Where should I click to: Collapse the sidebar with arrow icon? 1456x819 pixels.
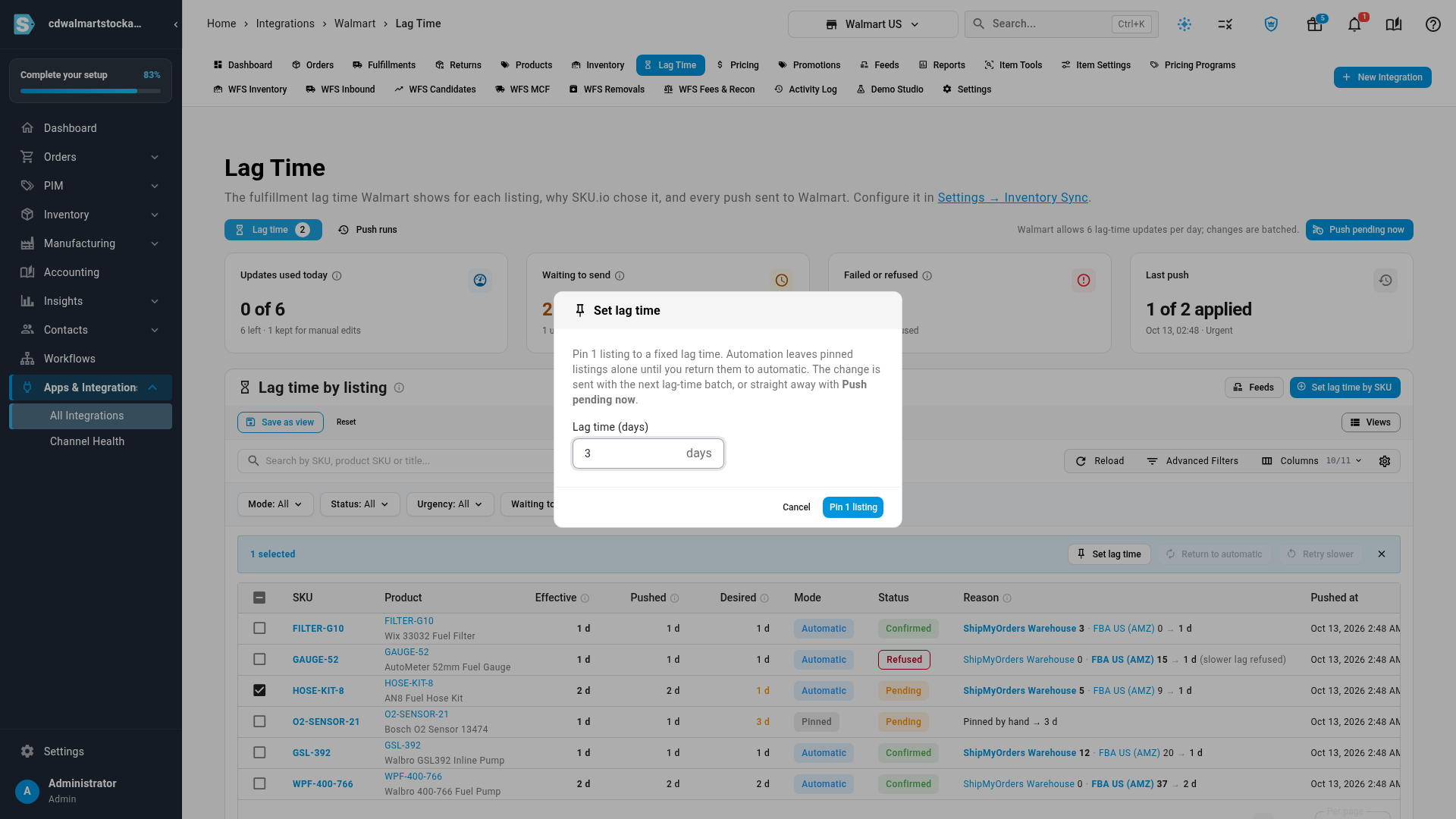pos(176,24)
